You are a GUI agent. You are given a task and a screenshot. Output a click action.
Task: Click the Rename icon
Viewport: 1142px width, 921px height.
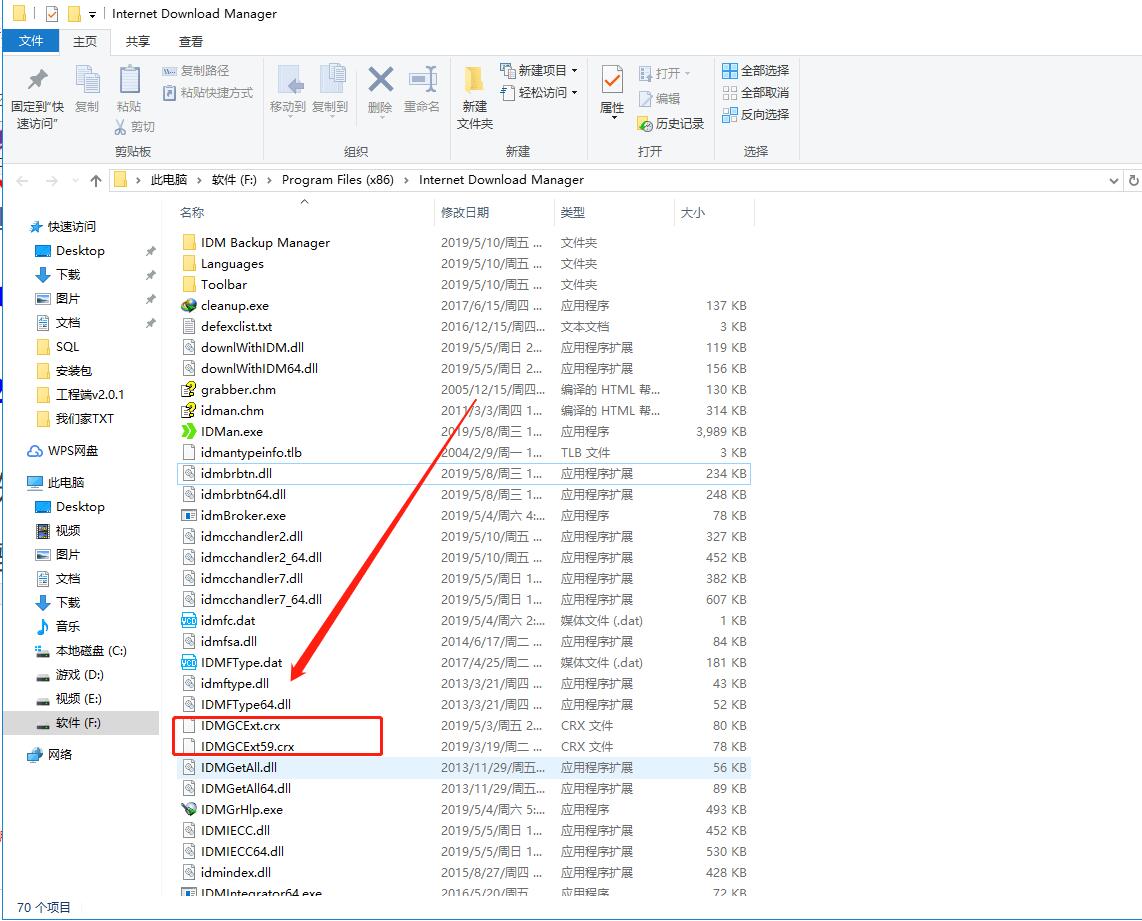(422, 79)
